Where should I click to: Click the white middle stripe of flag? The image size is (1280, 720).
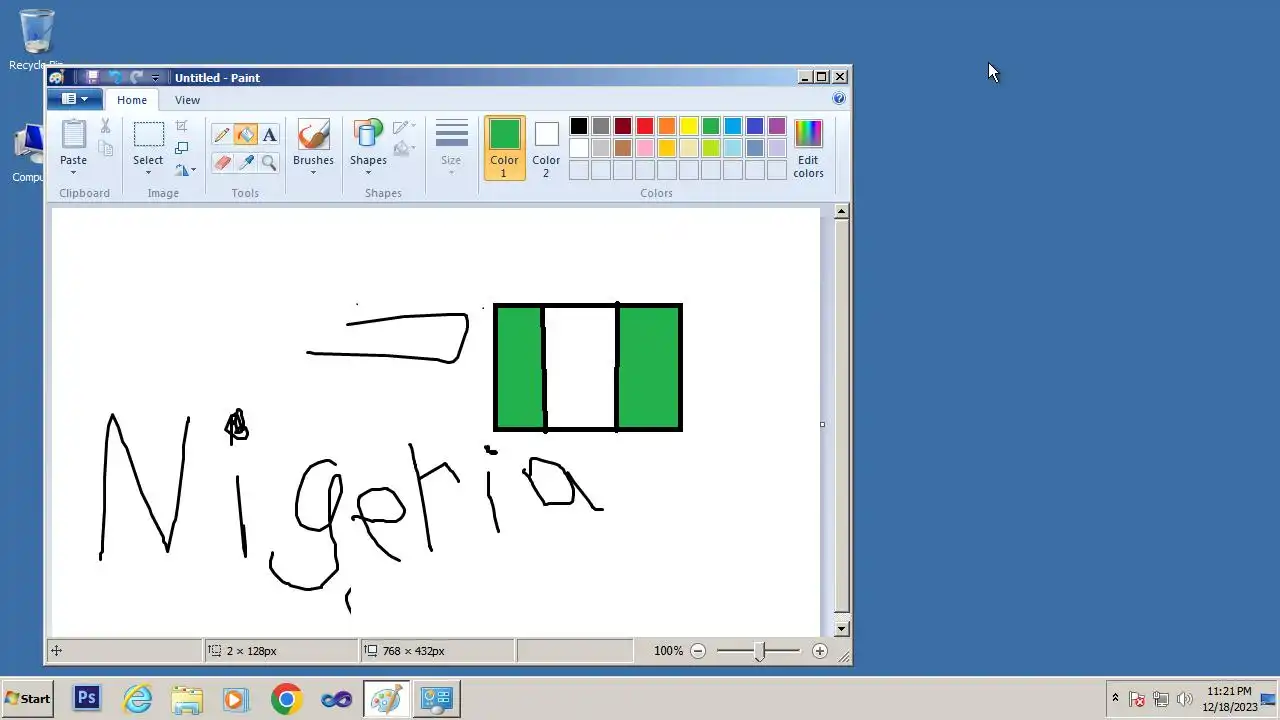(581, 367)
